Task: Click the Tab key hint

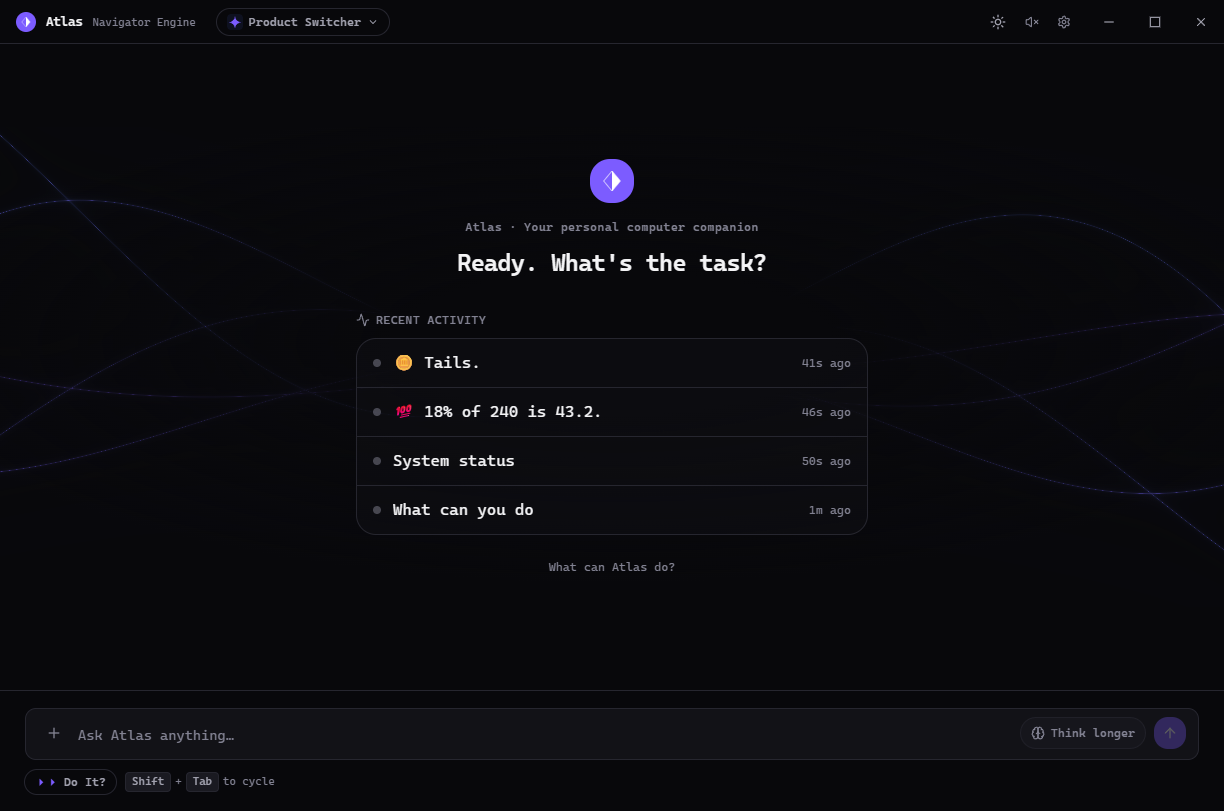Action: [202, 782]
